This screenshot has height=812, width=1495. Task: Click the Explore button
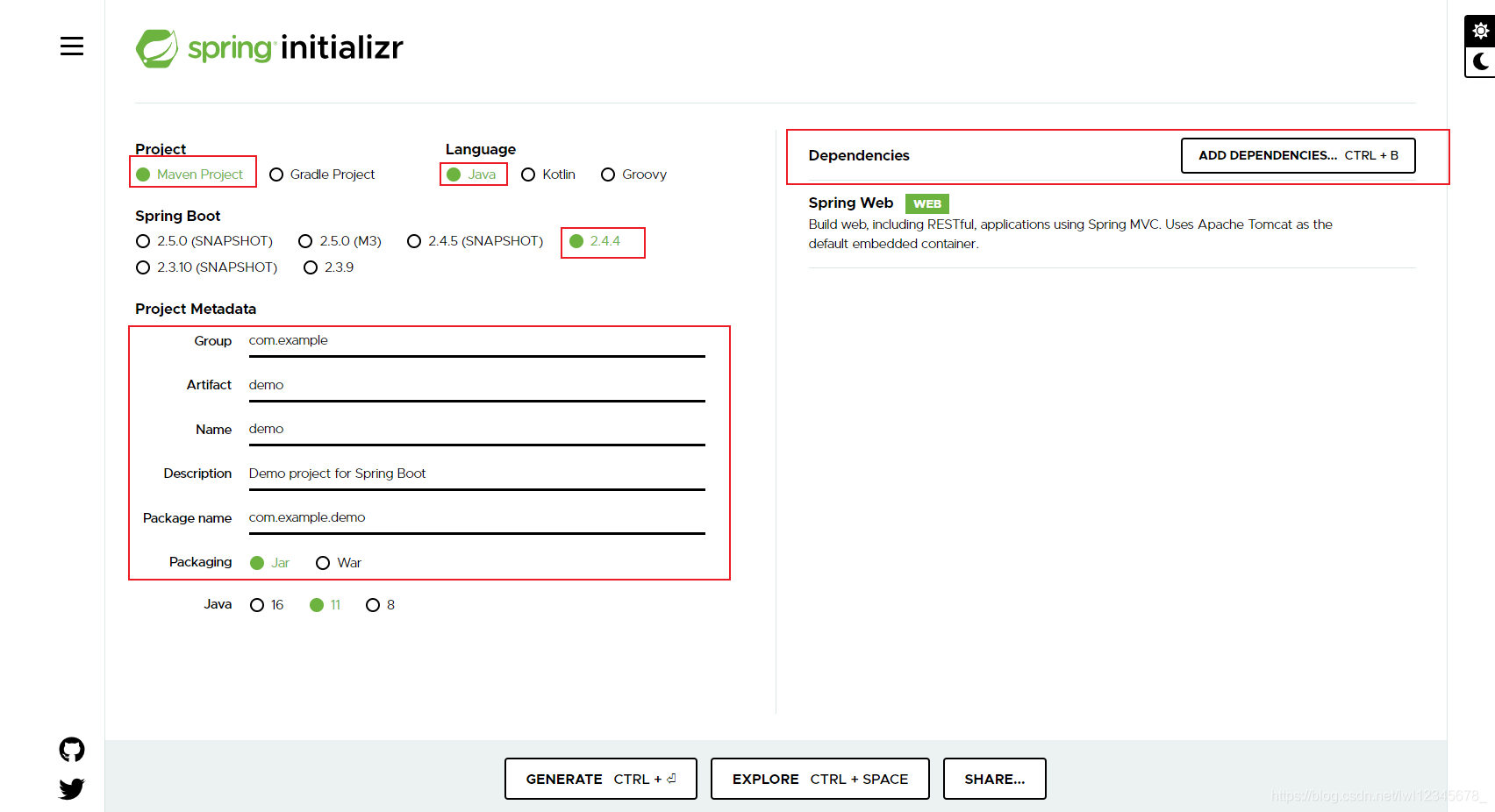(x=820, y=779)
